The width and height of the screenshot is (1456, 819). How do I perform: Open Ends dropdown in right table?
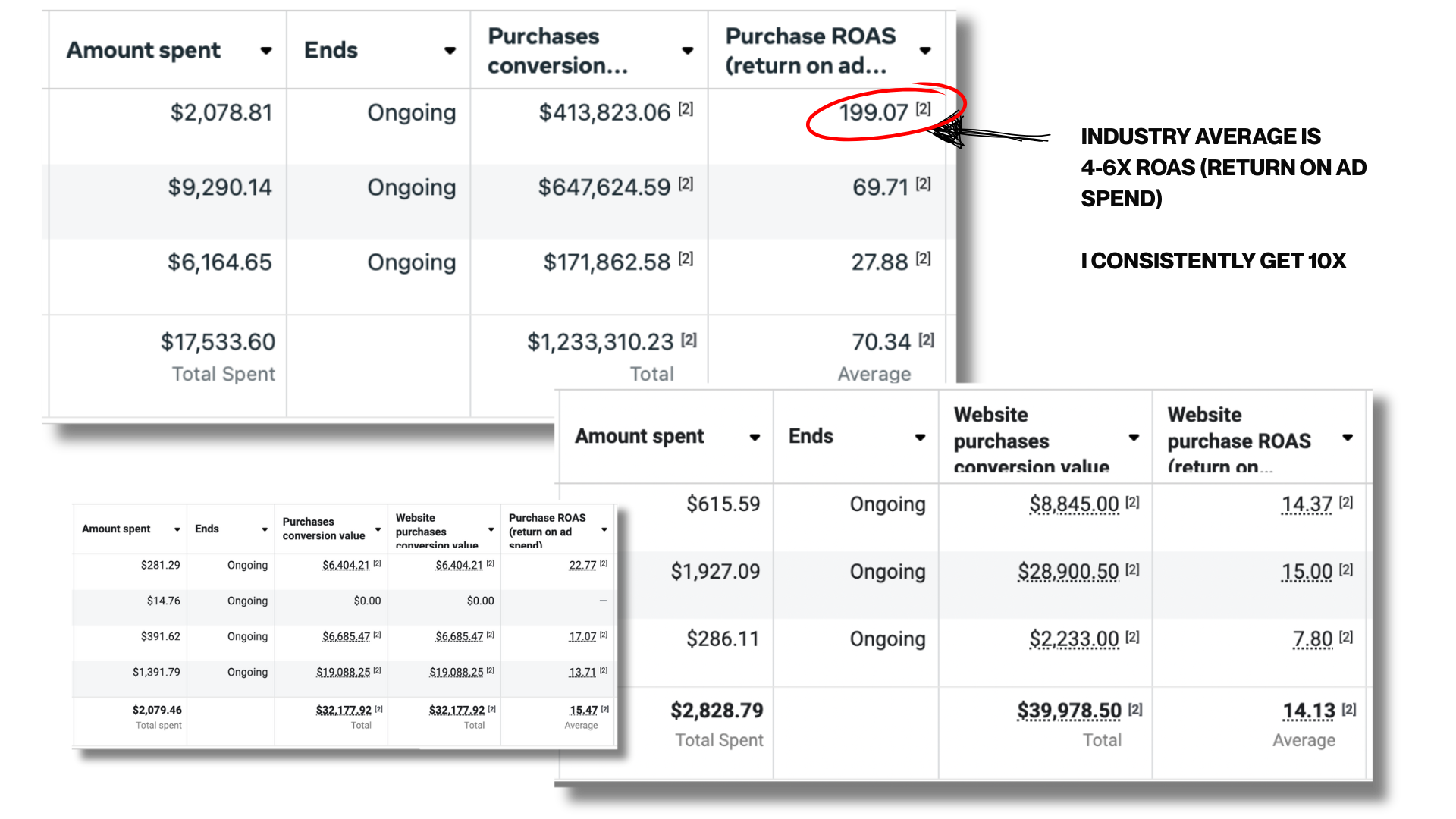point(920,438)
